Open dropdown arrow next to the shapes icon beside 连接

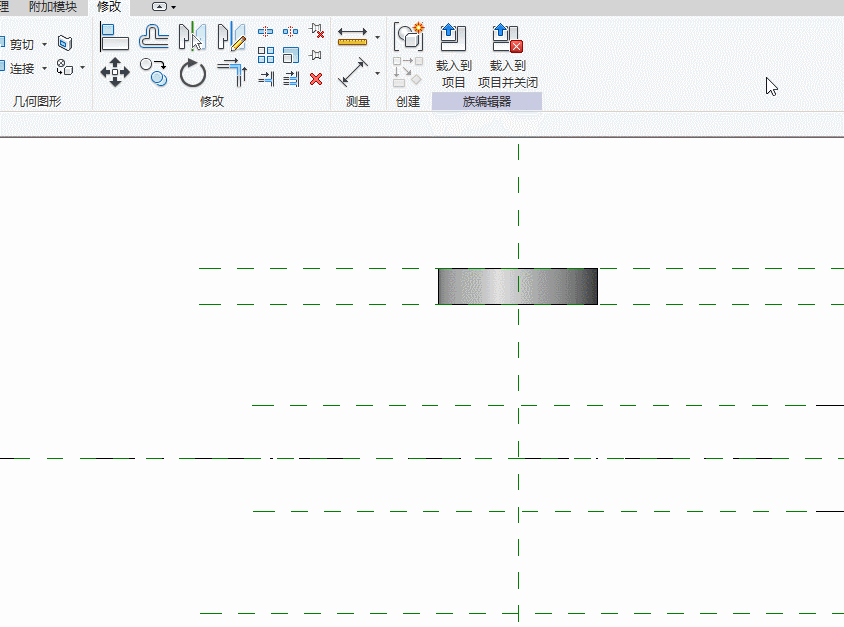[x=82, y=68]
